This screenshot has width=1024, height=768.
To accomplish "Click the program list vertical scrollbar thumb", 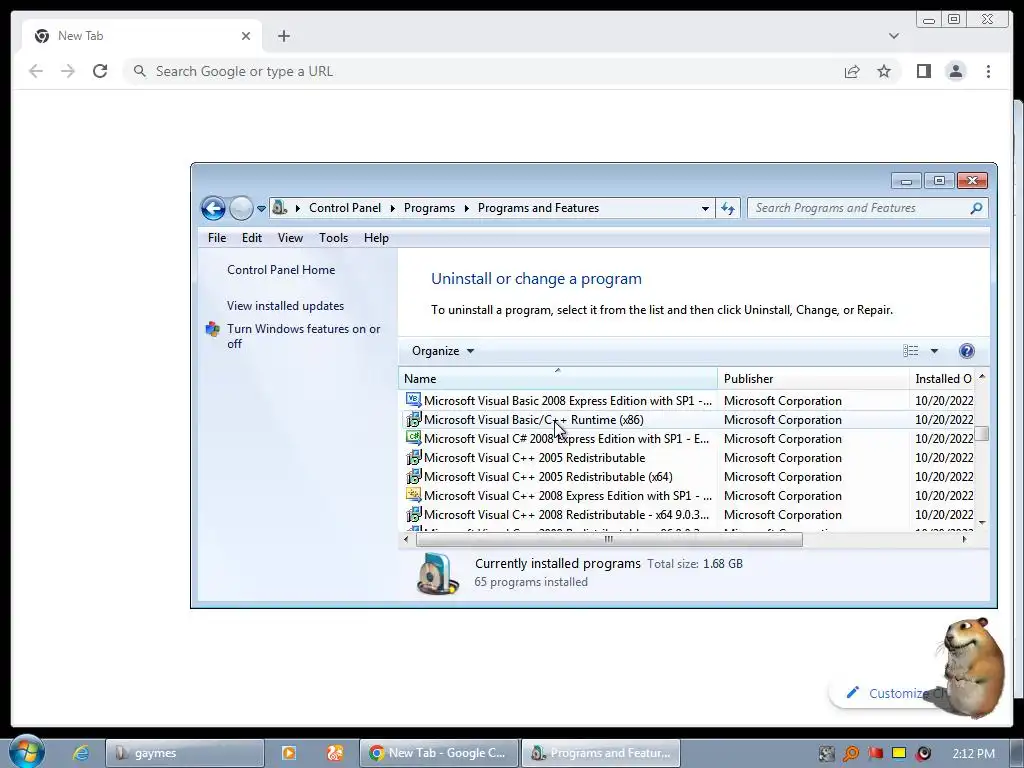I will pos(982,434).
